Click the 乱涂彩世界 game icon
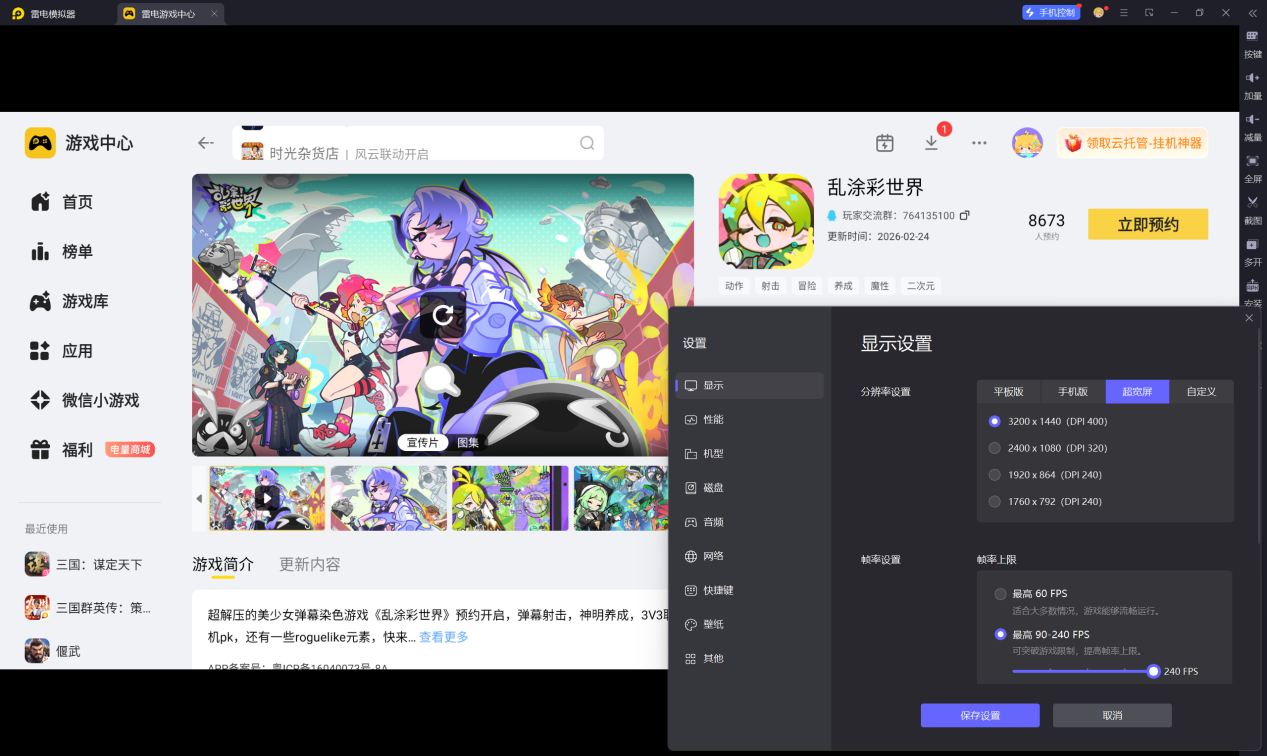This screenshot has height=756, width=1267. click(x=766, y=221)
